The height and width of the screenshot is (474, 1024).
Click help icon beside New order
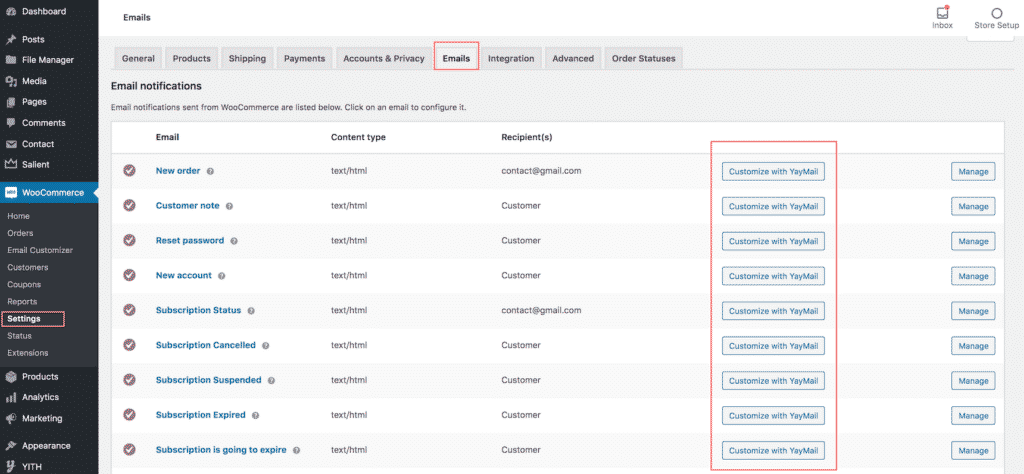[x=210, y=171]
